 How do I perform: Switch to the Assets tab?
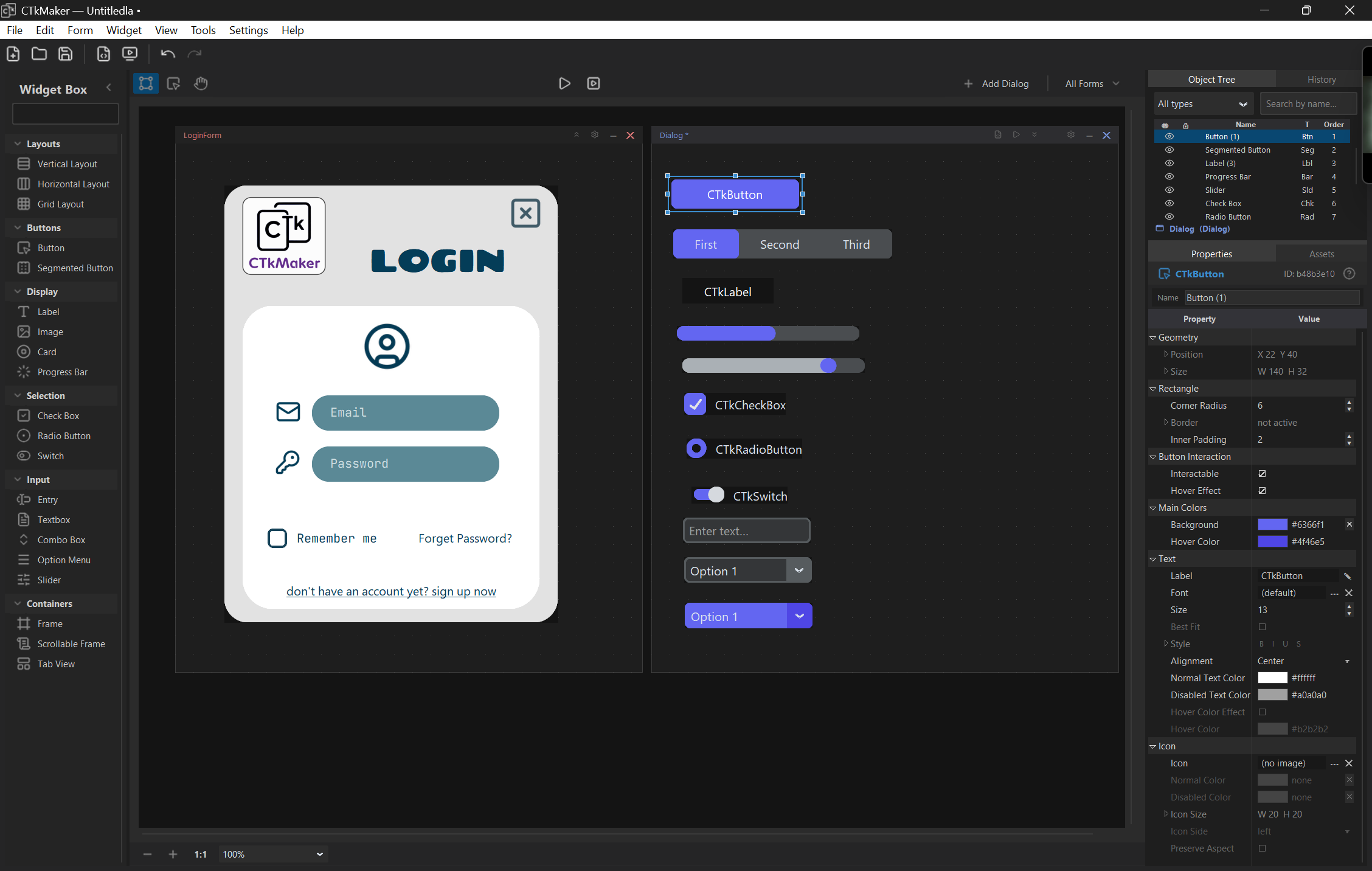[1321, 254]
